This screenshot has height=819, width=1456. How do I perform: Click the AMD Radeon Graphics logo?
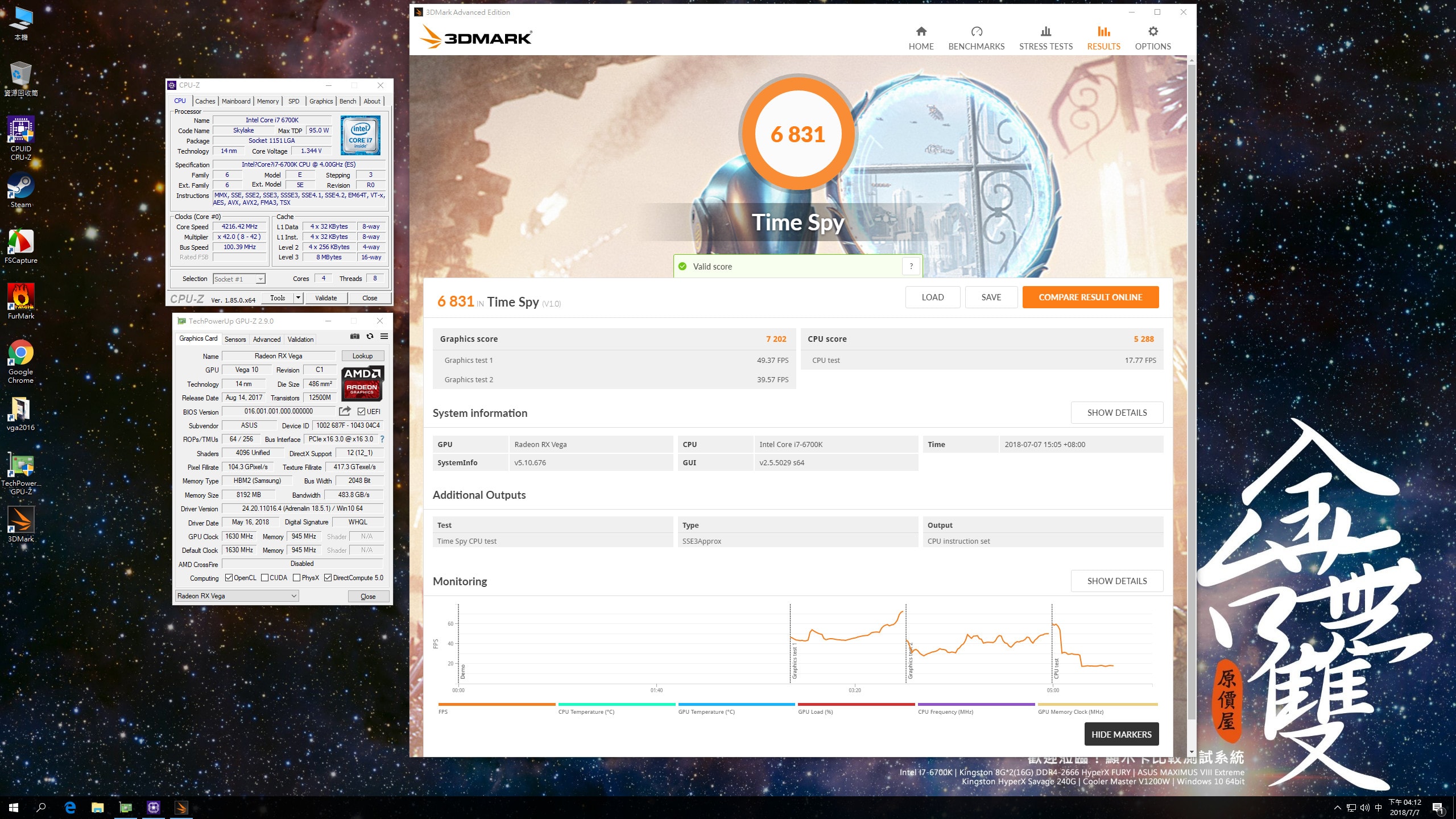click(x=362, y=383)
